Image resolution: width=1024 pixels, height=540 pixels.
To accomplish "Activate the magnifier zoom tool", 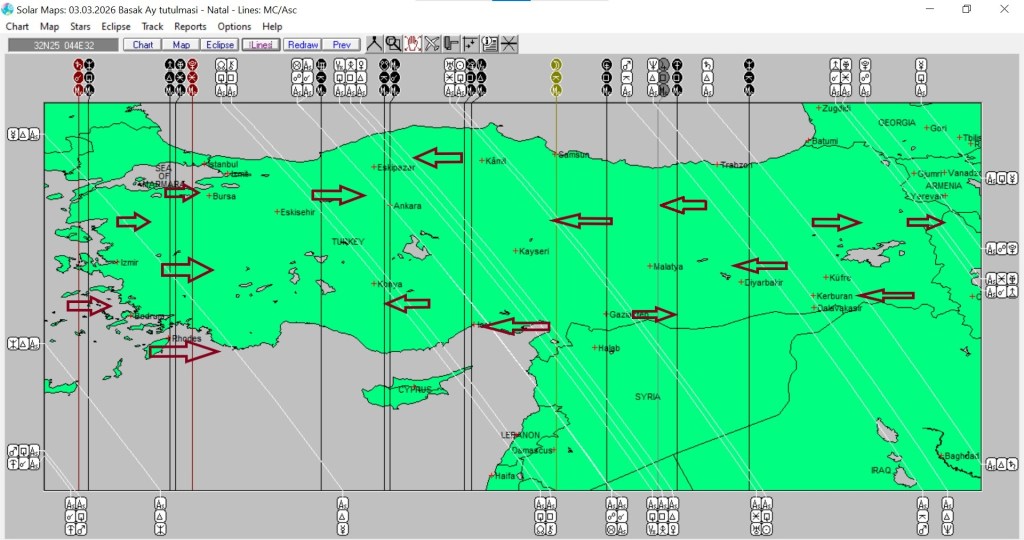I will 393,44.
